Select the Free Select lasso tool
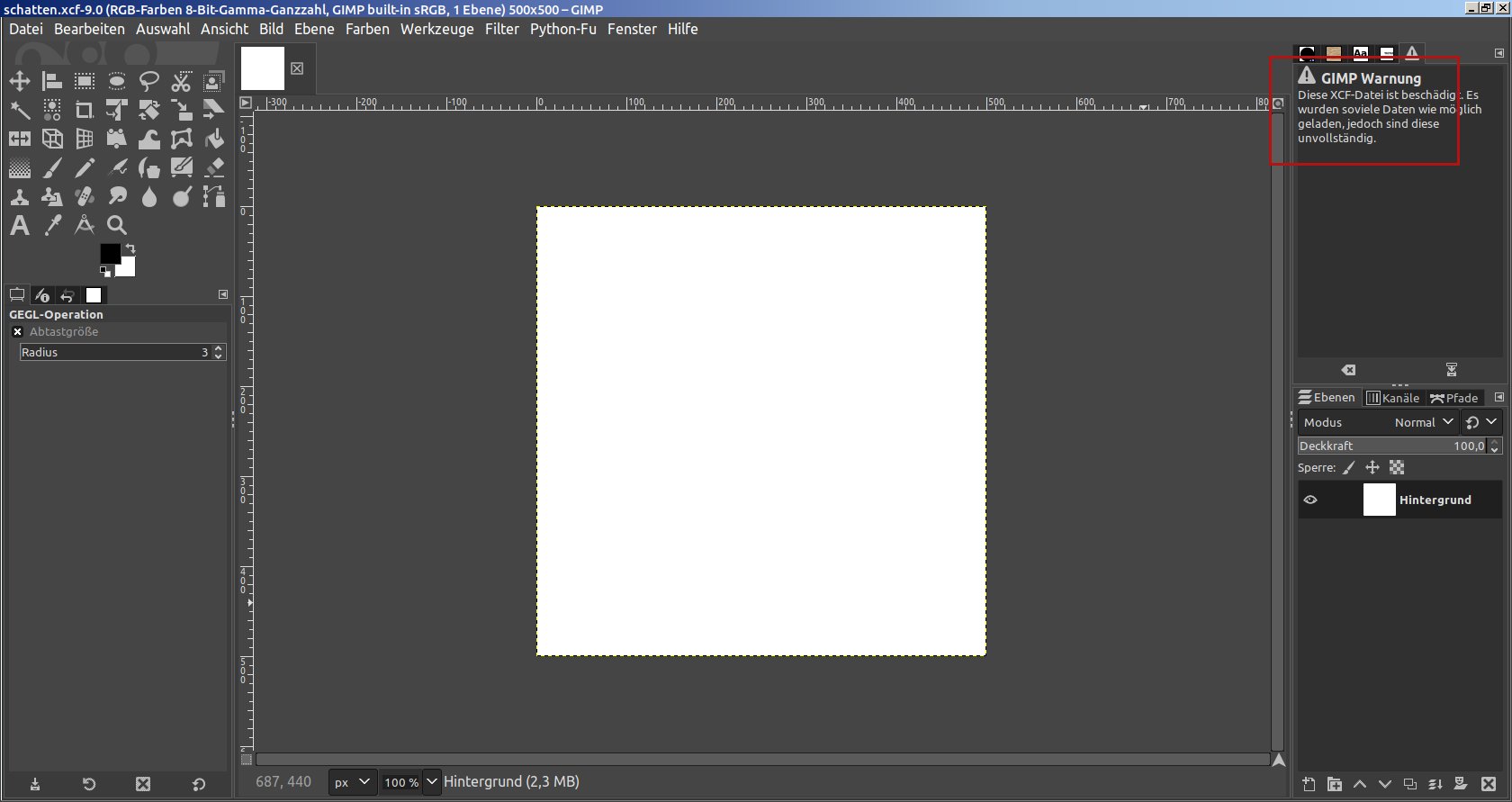Viewport: 1512px width, 802px height. [149, 81]
